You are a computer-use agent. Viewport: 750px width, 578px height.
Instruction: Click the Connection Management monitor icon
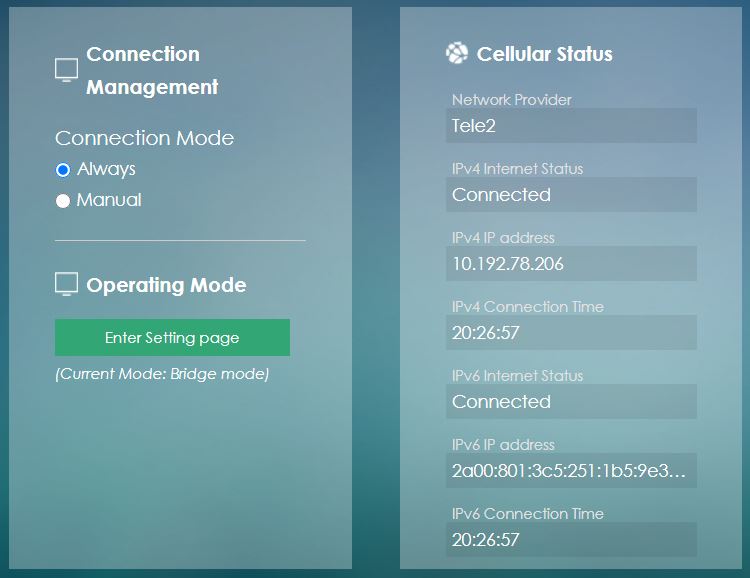[66, 70]
